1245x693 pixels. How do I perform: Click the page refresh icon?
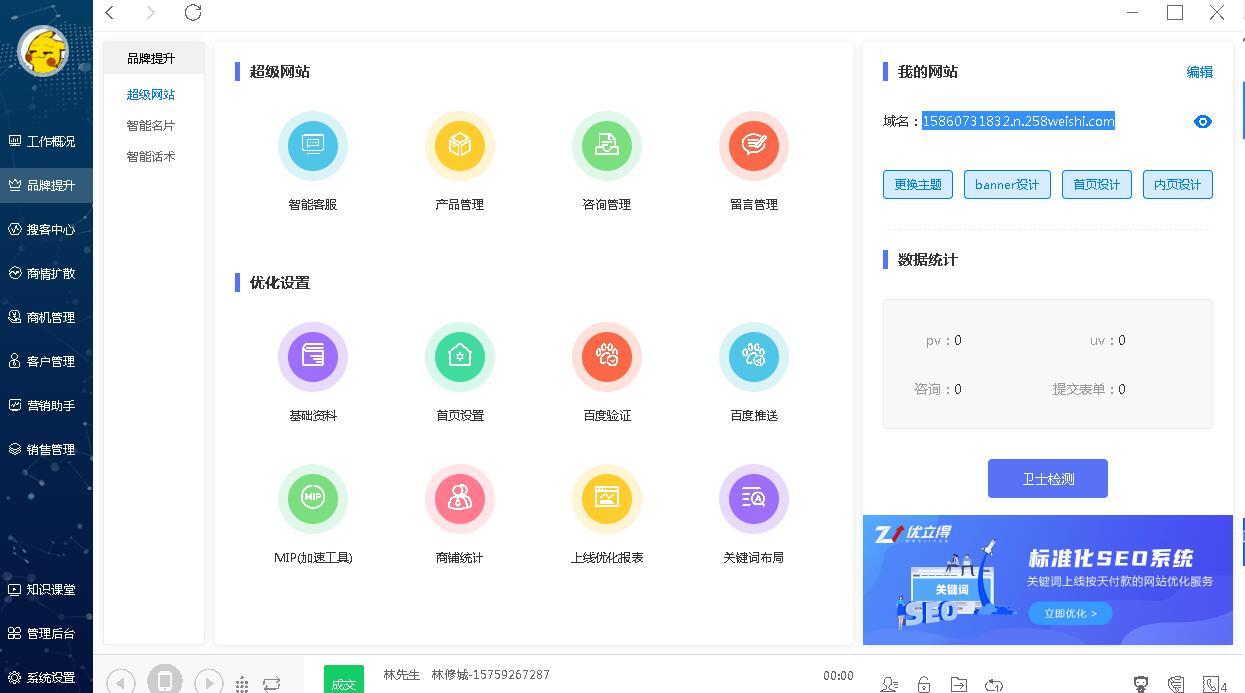[x=193, y=12]
